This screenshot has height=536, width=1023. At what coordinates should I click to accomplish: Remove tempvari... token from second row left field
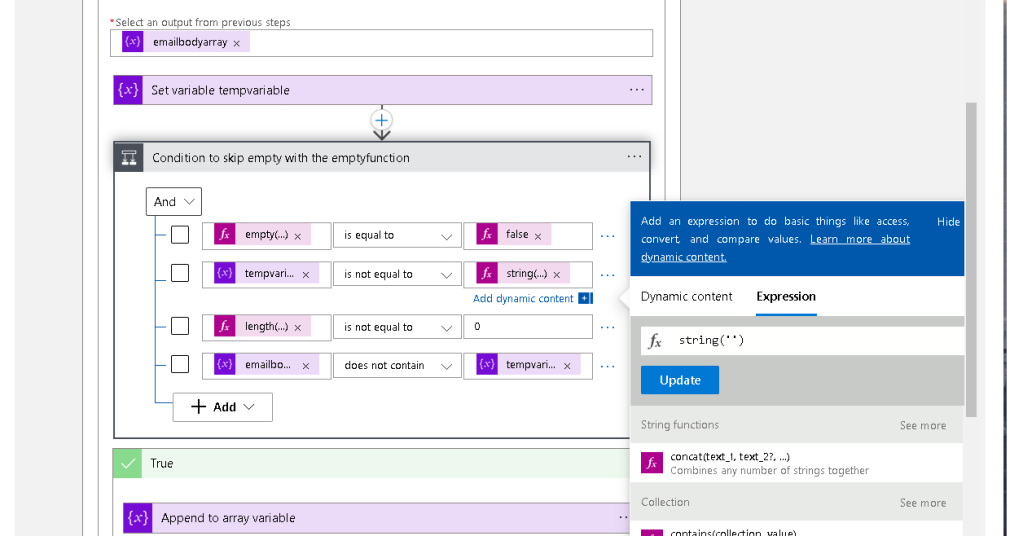point(306,275)
